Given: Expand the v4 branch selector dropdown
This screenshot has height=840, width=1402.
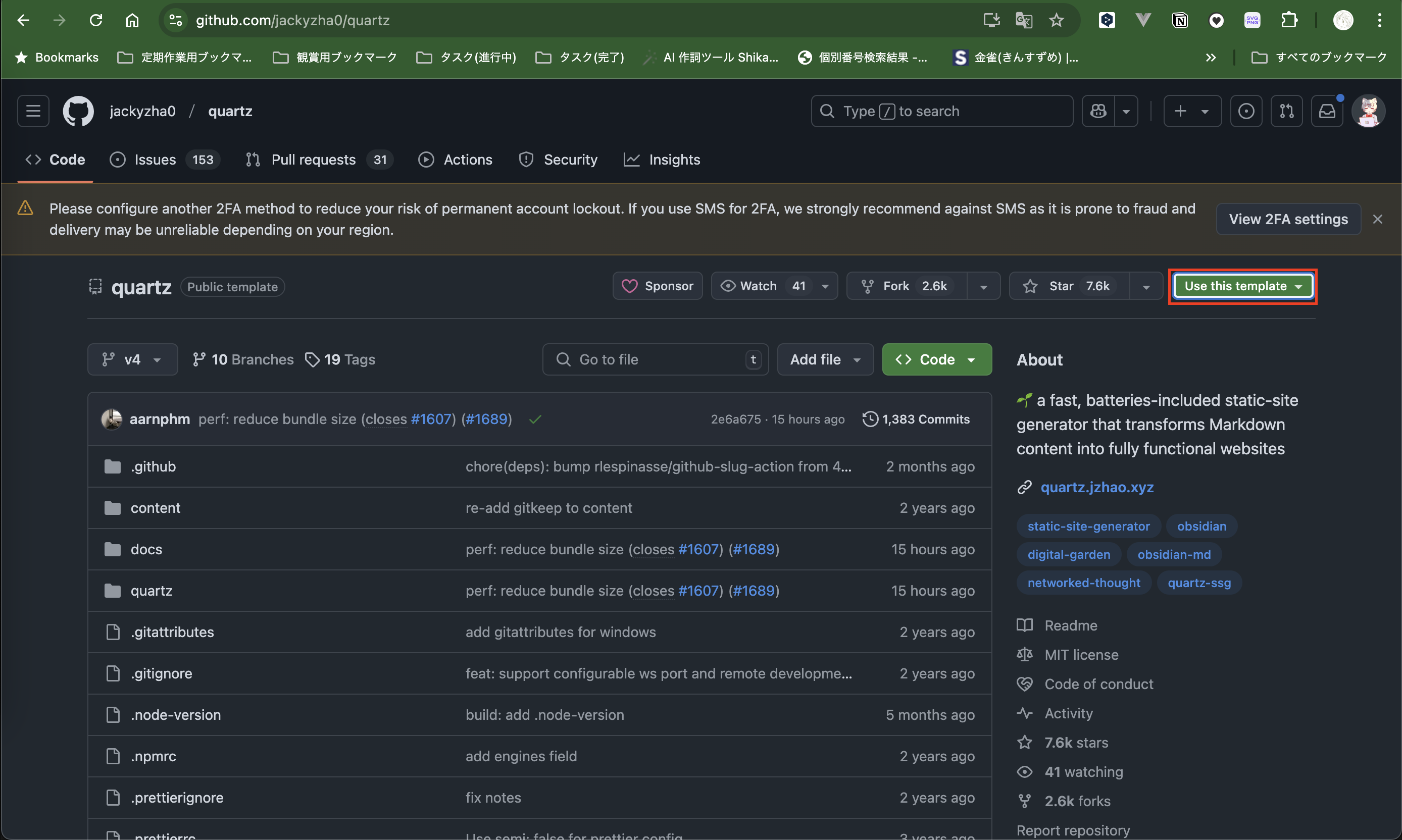Looking at the screenshot, I should [x=132, y=359].
